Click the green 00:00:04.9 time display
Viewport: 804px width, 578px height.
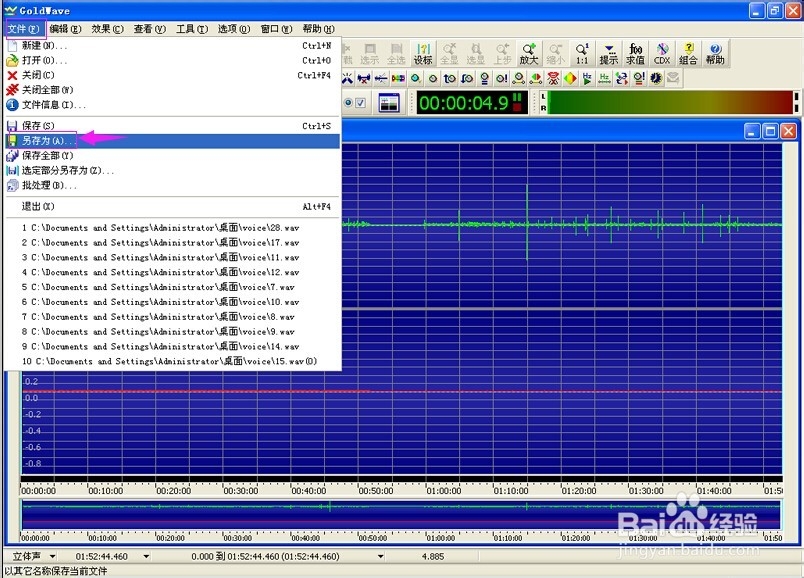pyautogui.click(x=472, y=103)
